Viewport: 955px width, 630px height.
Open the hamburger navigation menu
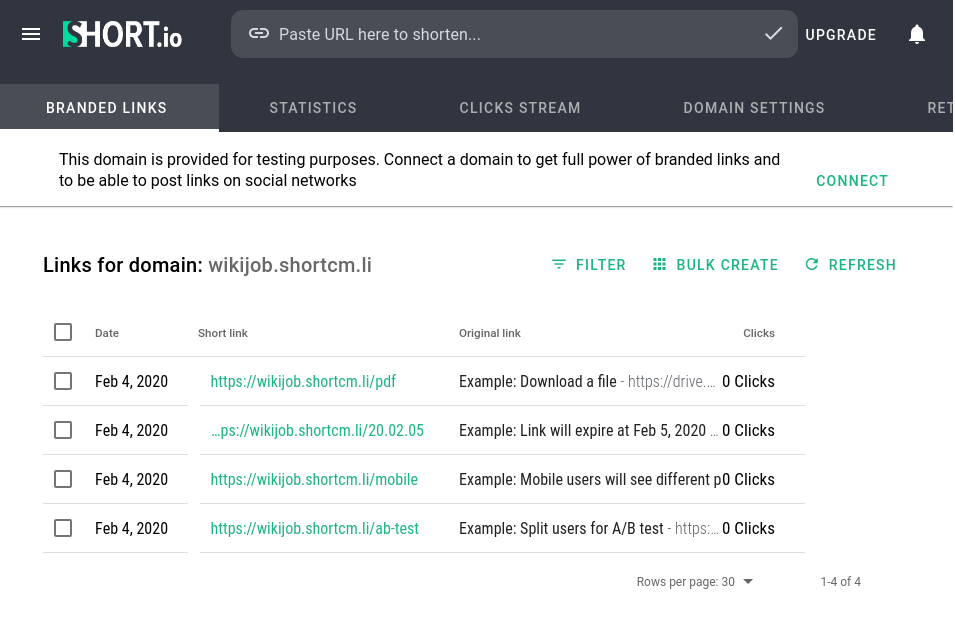(x=31, y=34)
